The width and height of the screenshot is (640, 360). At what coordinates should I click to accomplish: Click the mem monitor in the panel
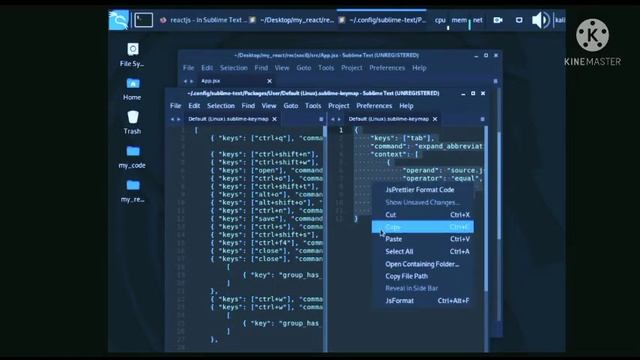tap(459, 20)
